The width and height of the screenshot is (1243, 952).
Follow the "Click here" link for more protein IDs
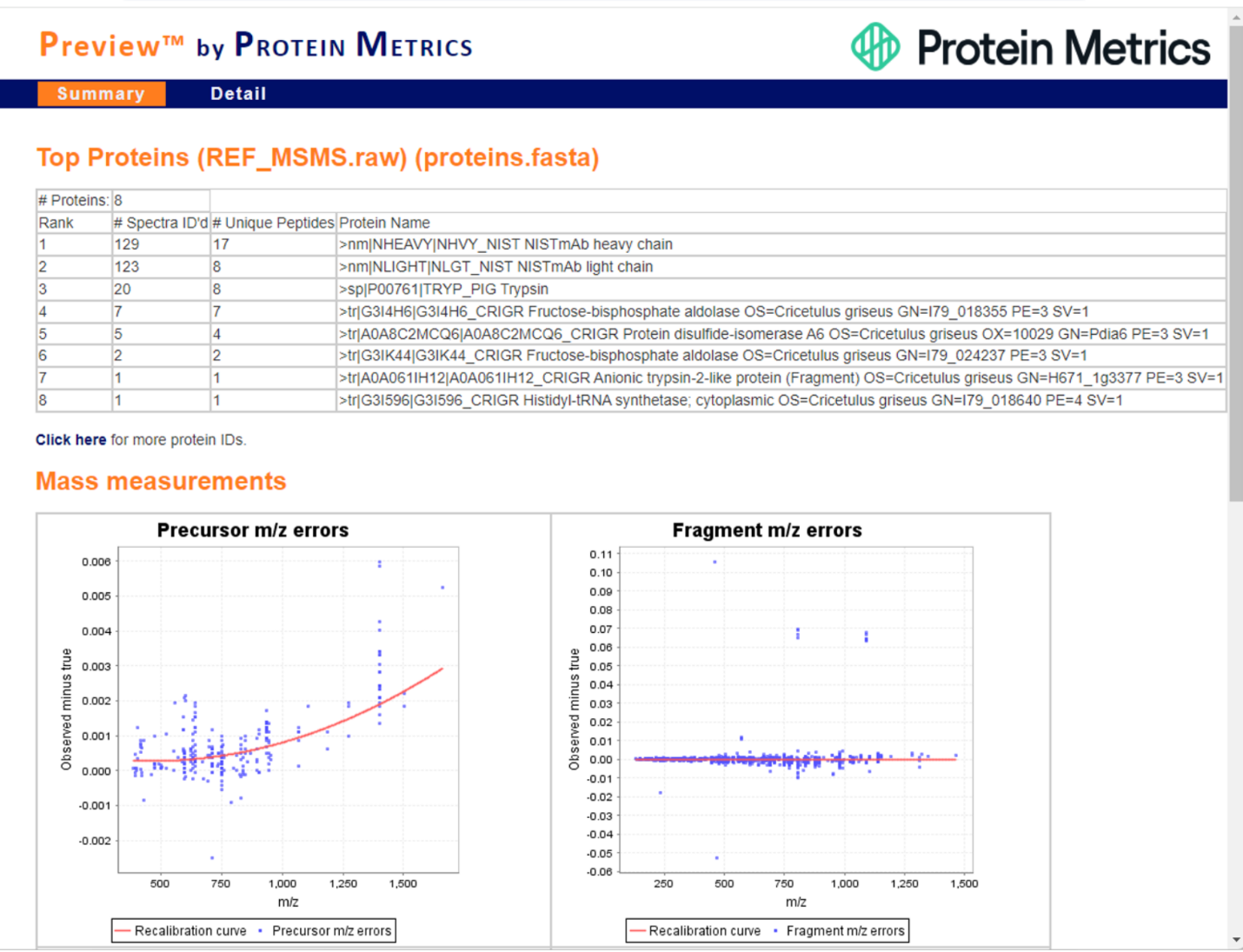click(70, 440)
